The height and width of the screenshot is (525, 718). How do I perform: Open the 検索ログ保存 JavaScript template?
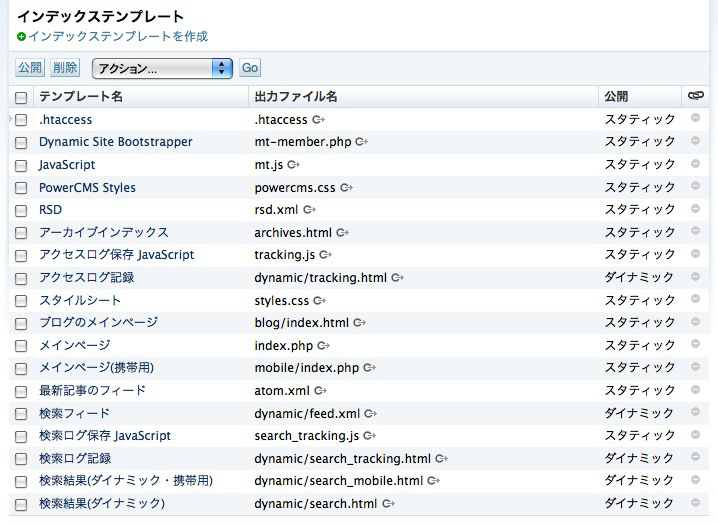pyautogui.click(x=105, y=436)
